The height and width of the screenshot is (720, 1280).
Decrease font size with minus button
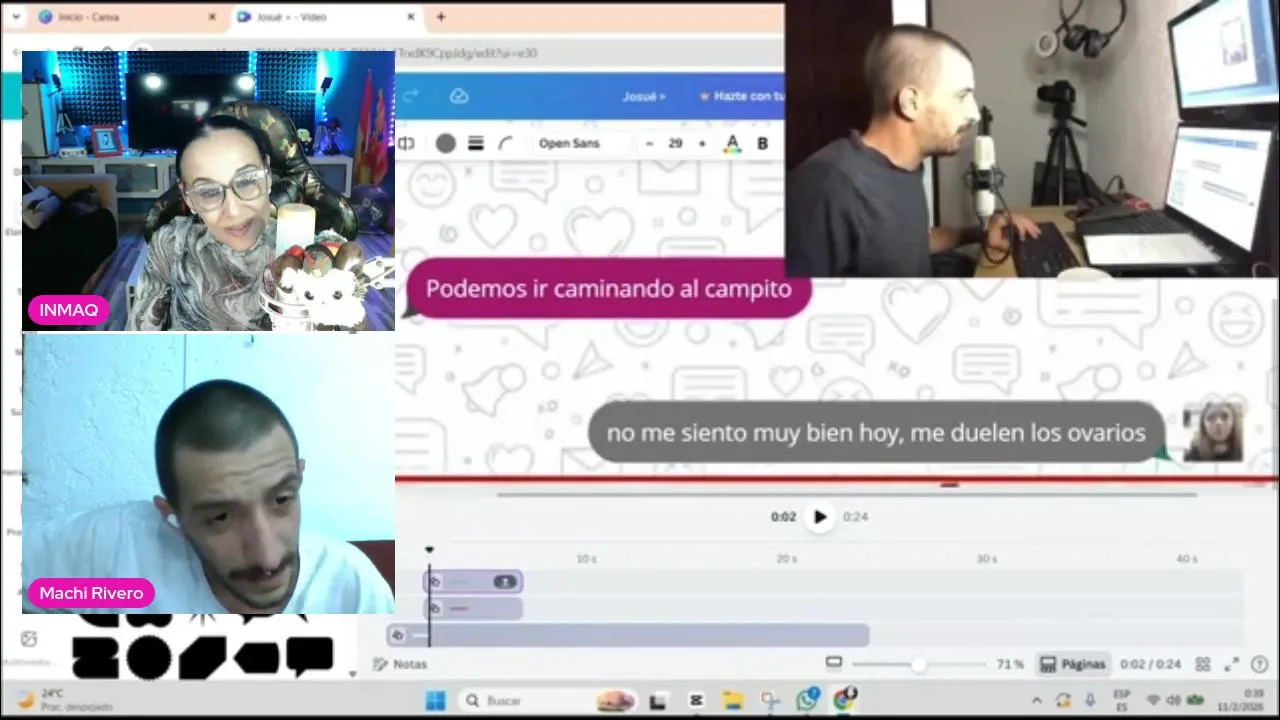[x=649, y=144]
